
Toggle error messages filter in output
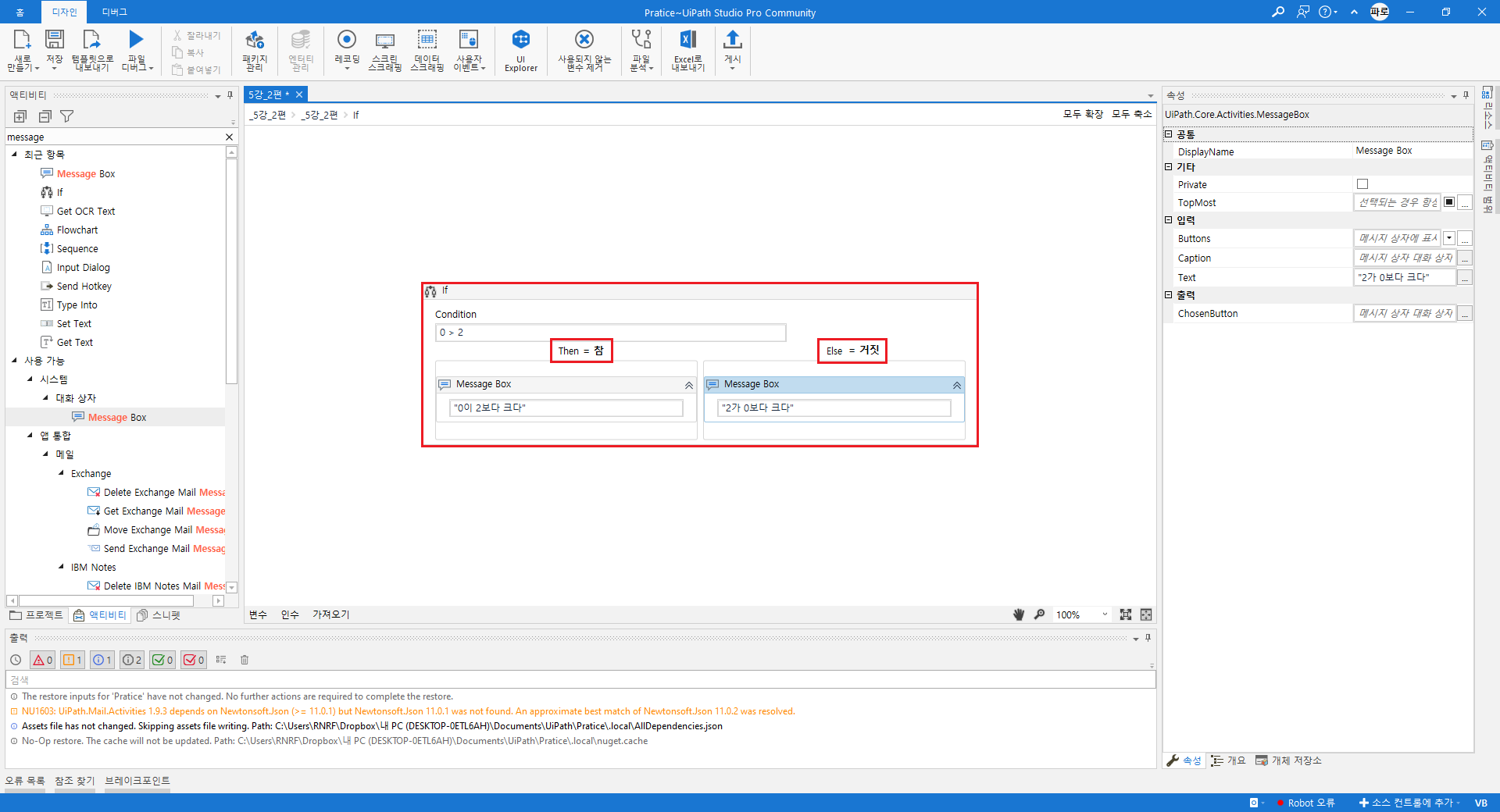pyautogui.click(x=42, y=660)
